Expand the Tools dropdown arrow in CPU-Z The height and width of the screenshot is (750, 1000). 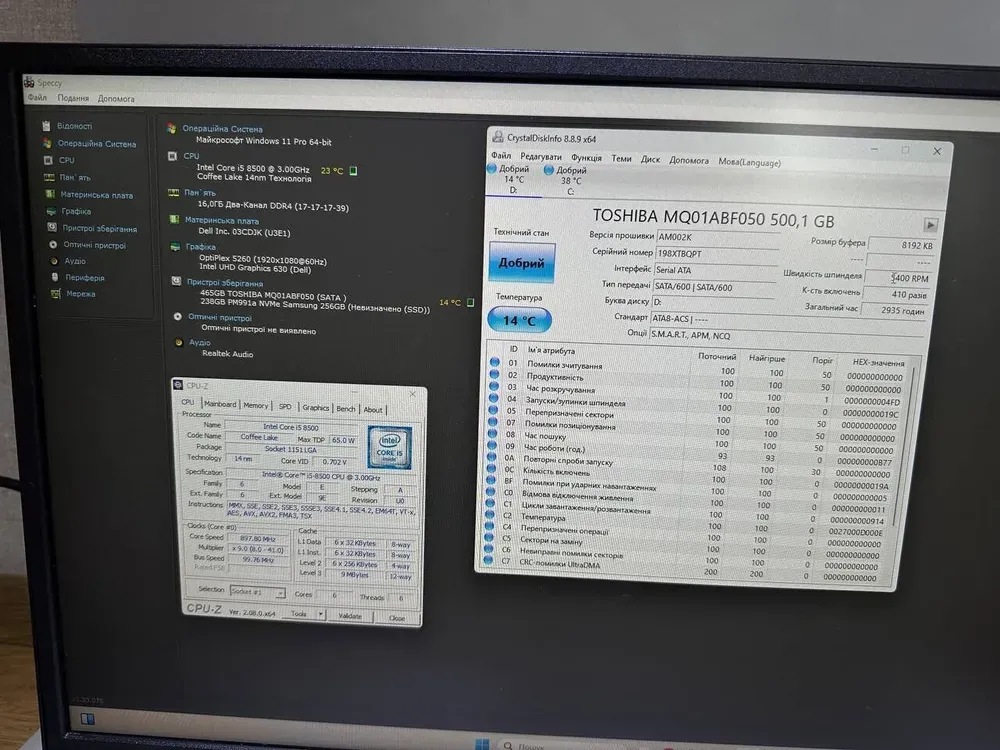320,614
